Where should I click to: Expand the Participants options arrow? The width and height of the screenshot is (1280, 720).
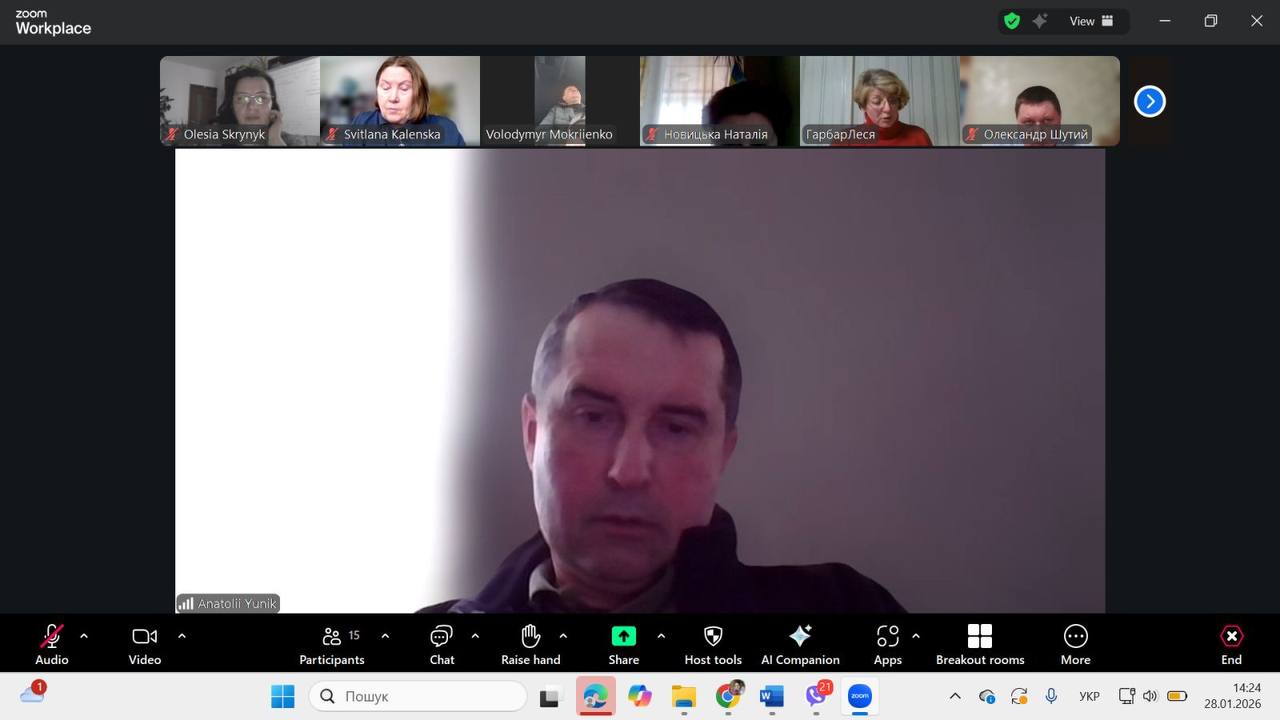point(385,636)
